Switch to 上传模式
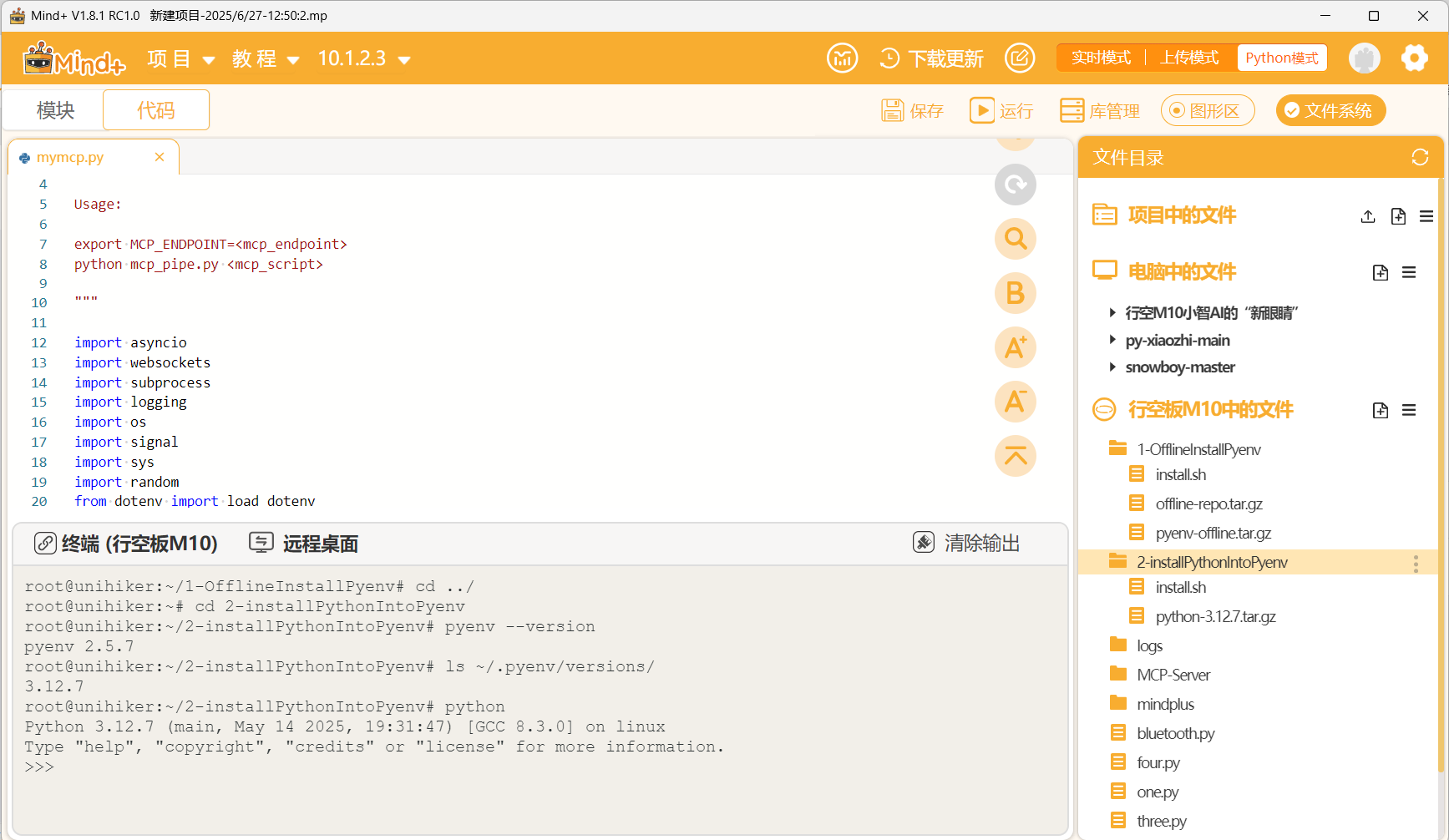The image size is (1449, 840). 1190,58
